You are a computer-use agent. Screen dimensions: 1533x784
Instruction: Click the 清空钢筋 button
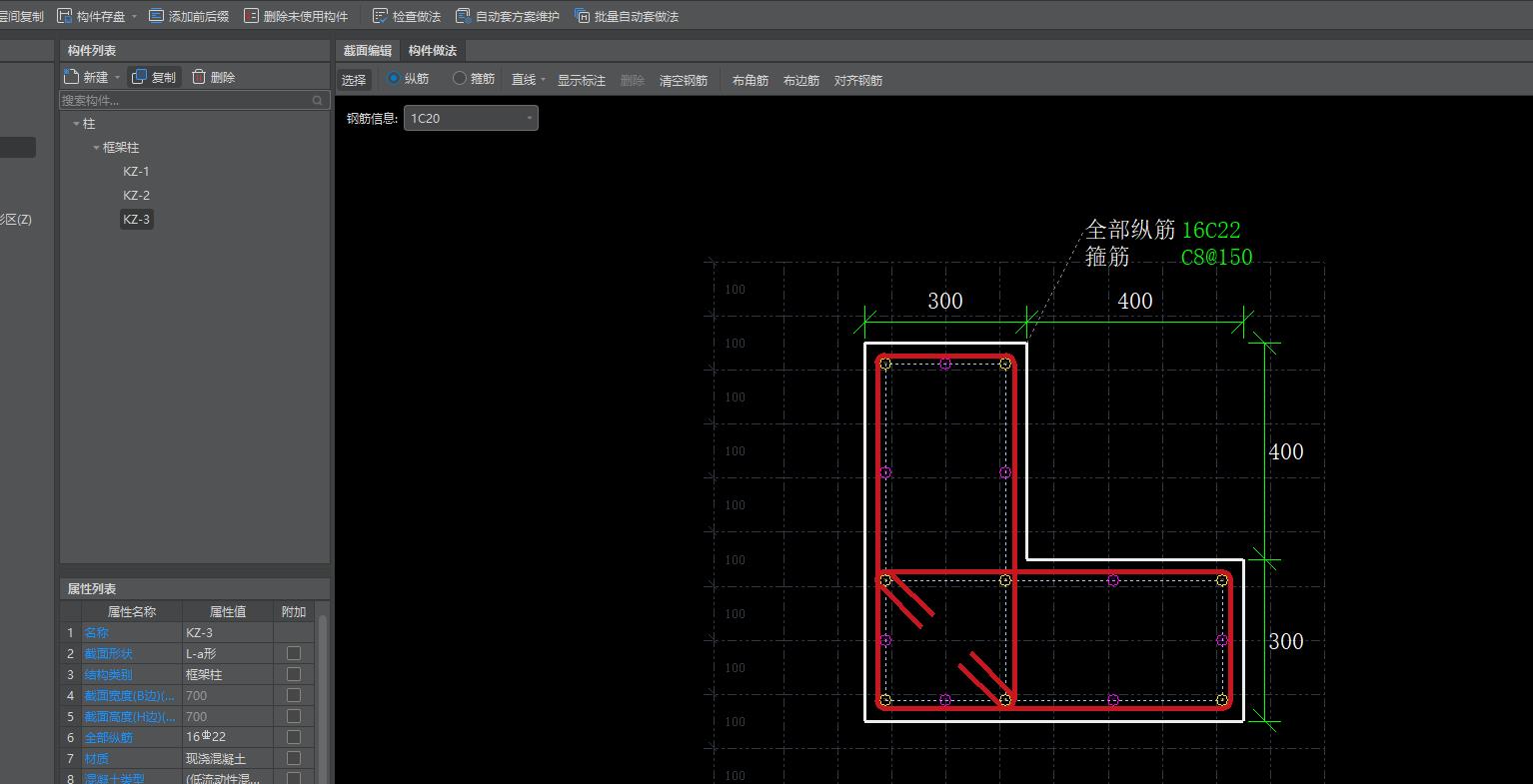click(684, 80)
